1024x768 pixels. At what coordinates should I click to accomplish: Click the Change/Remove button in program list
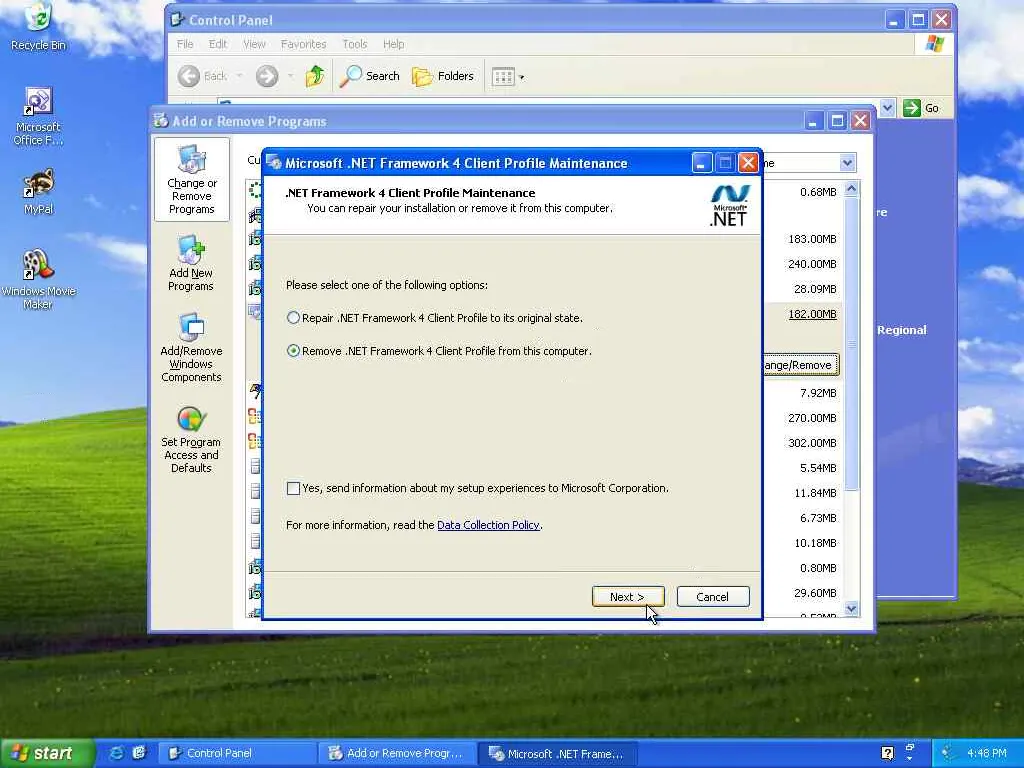click(x=800, y=365)
